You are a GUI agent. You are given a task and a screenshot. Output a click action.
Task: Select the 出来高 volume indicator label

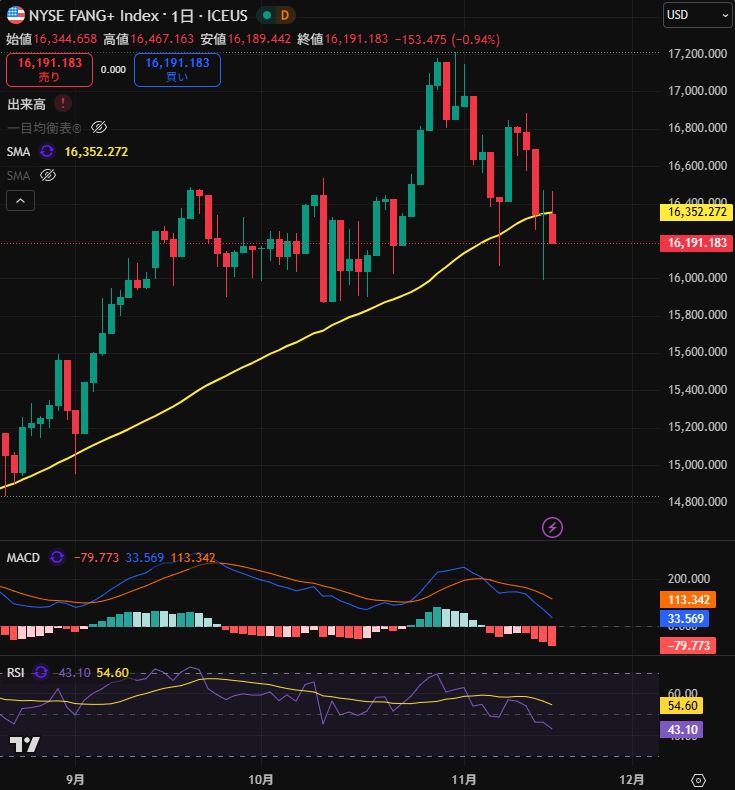pyautogui.click(x=28, y=103)
